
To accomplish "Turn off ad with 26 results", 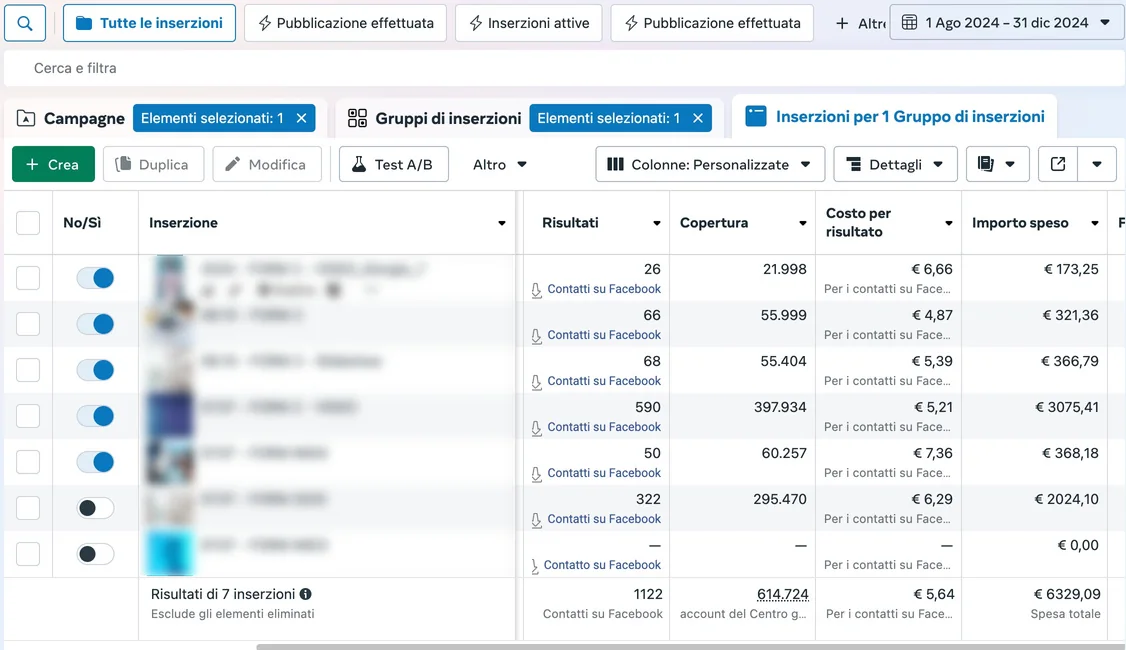I will point(96,278).
